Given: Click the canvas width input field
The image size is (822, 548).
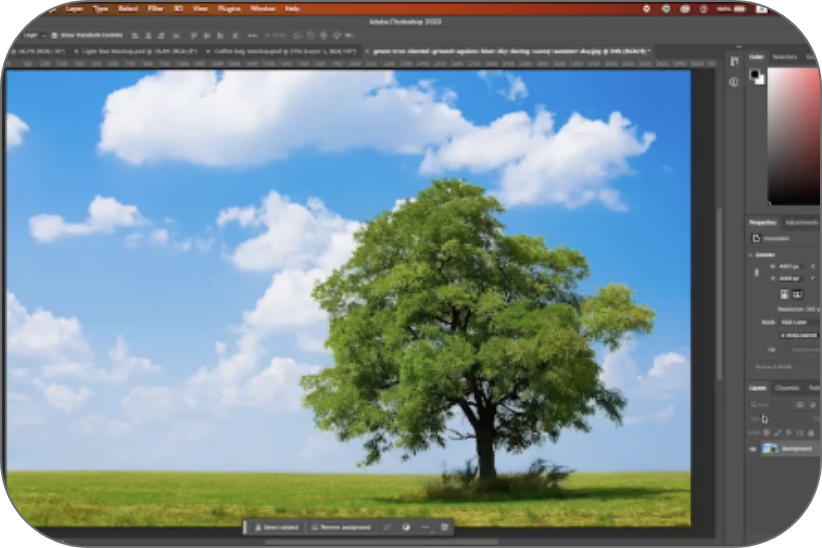Looking at the screenshot, I should click(x=791, y=267).
